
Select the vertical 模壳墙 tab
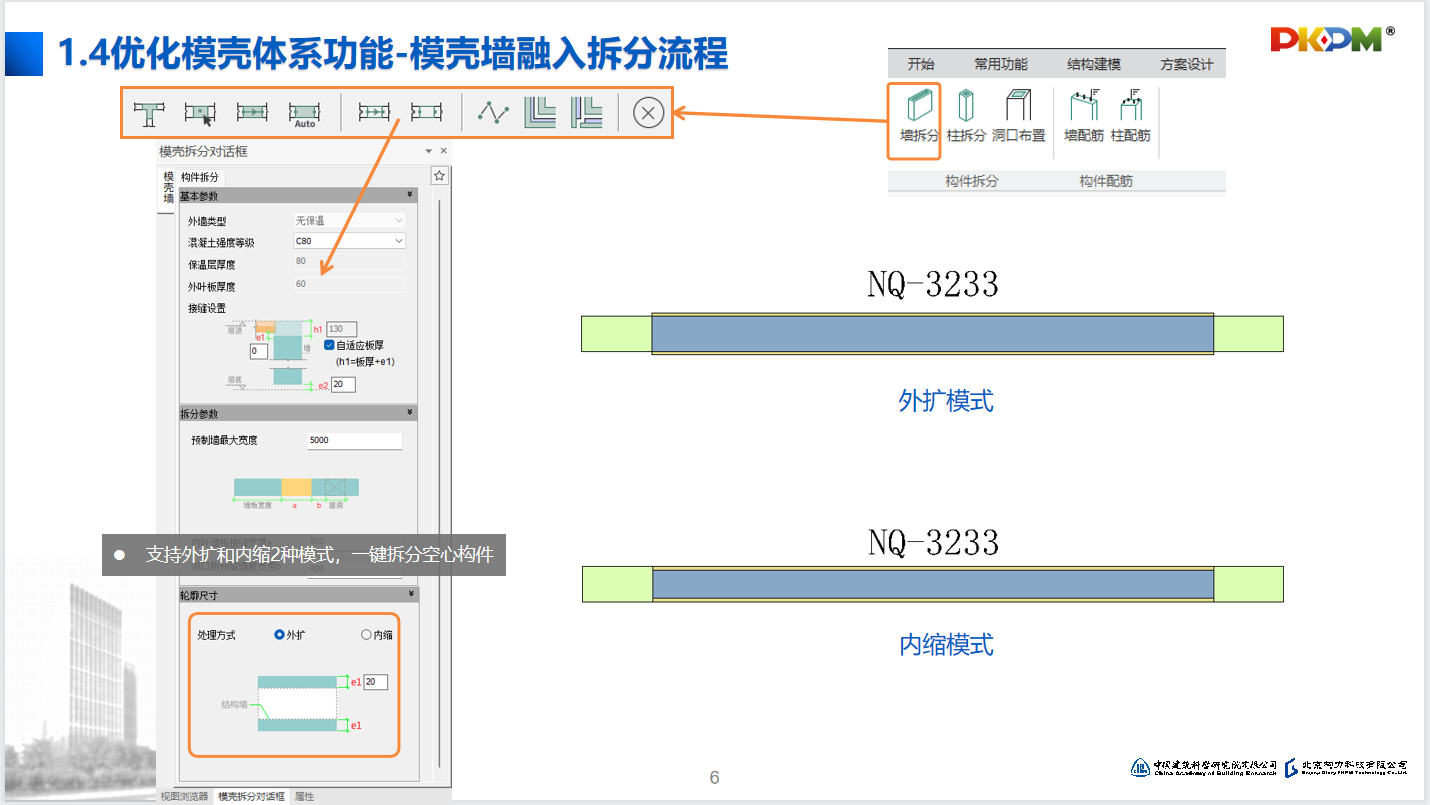pyautogui.click(x=167, y=188)
